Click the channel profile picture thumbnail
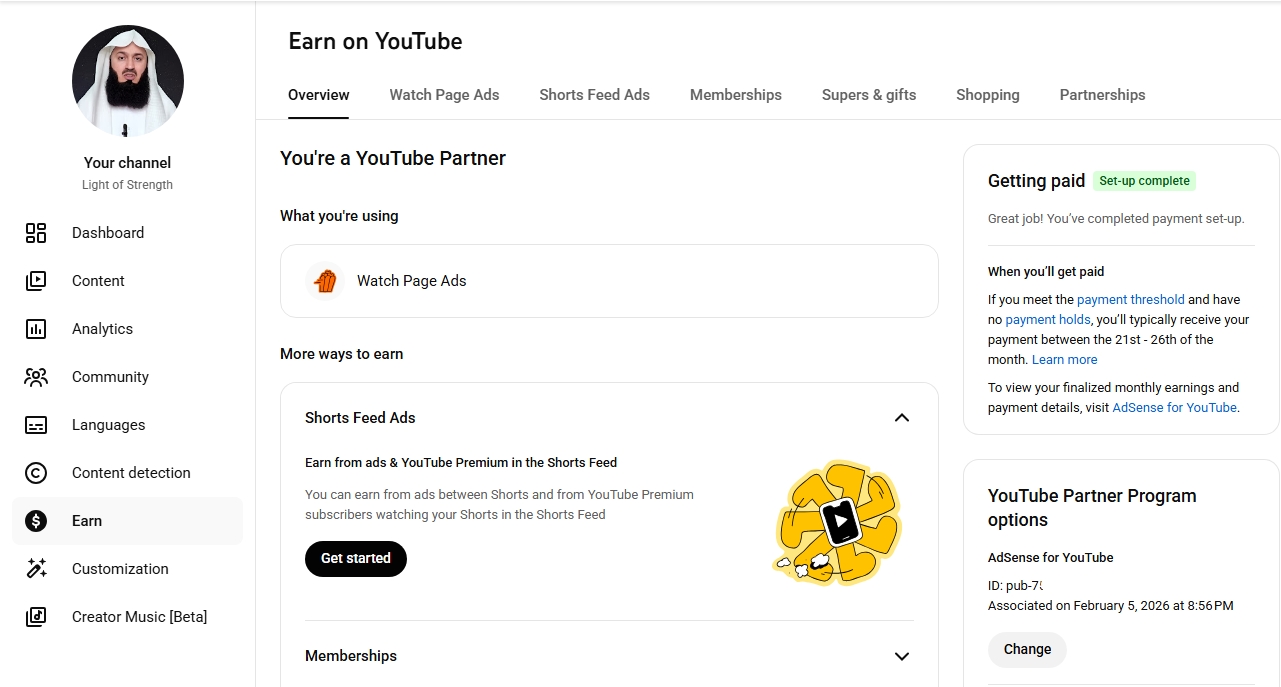Screen dimensions: 1281x687 (x=128, y=81)
